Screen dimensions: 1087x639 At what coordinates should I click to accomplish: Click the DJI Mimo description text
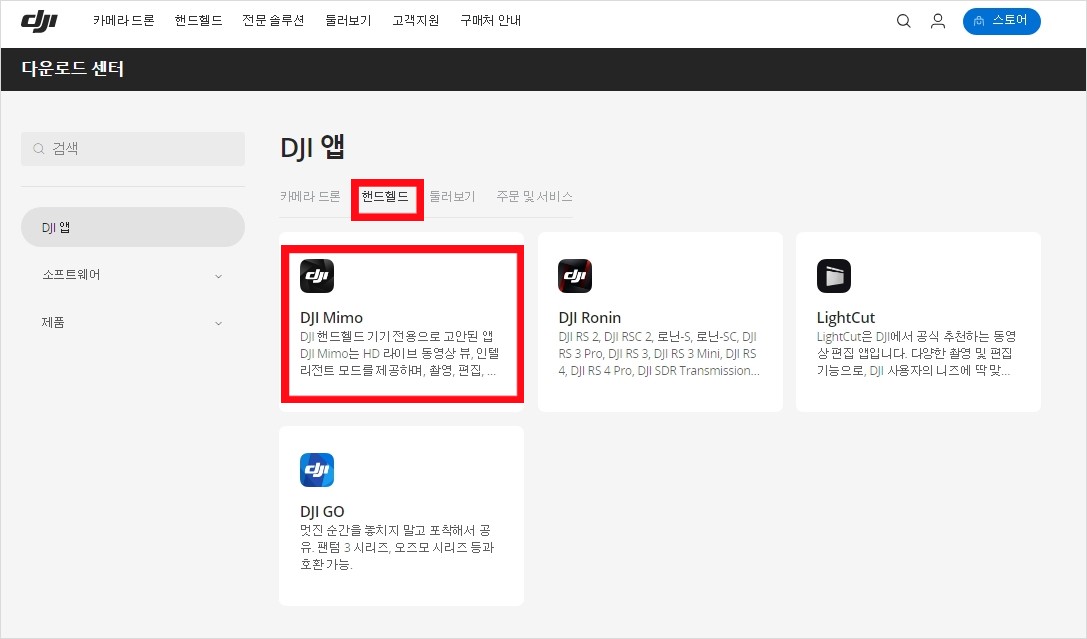pos(399,353)
